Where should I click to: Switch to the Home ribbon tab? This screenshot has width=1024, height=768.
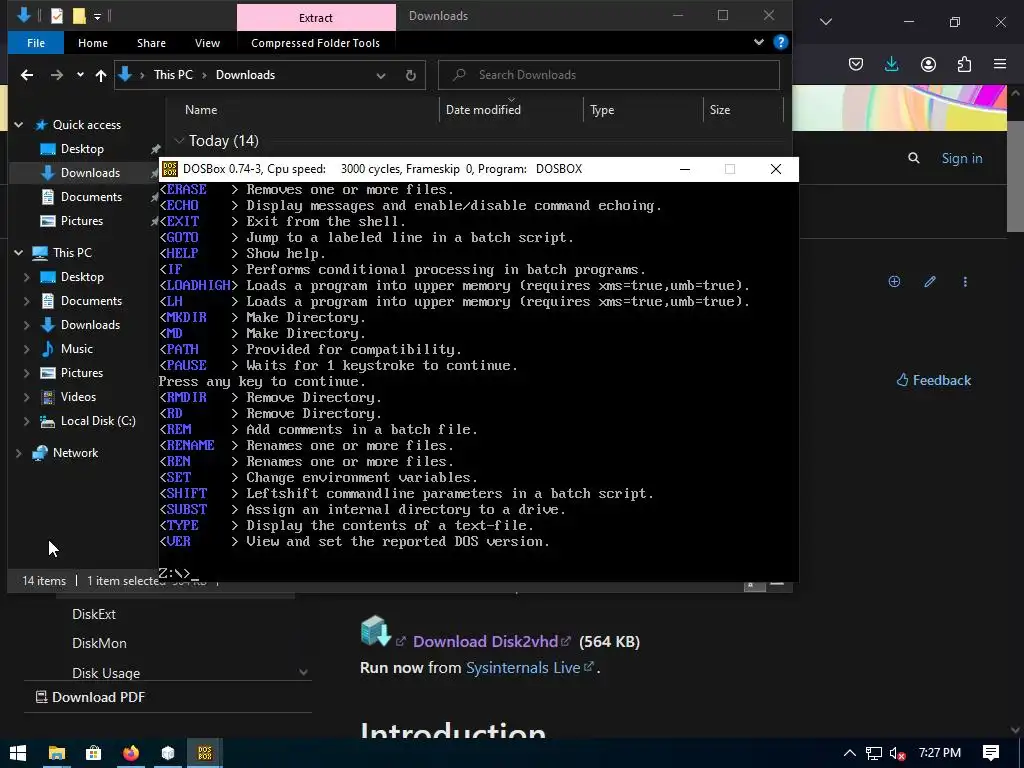(93, 43)
